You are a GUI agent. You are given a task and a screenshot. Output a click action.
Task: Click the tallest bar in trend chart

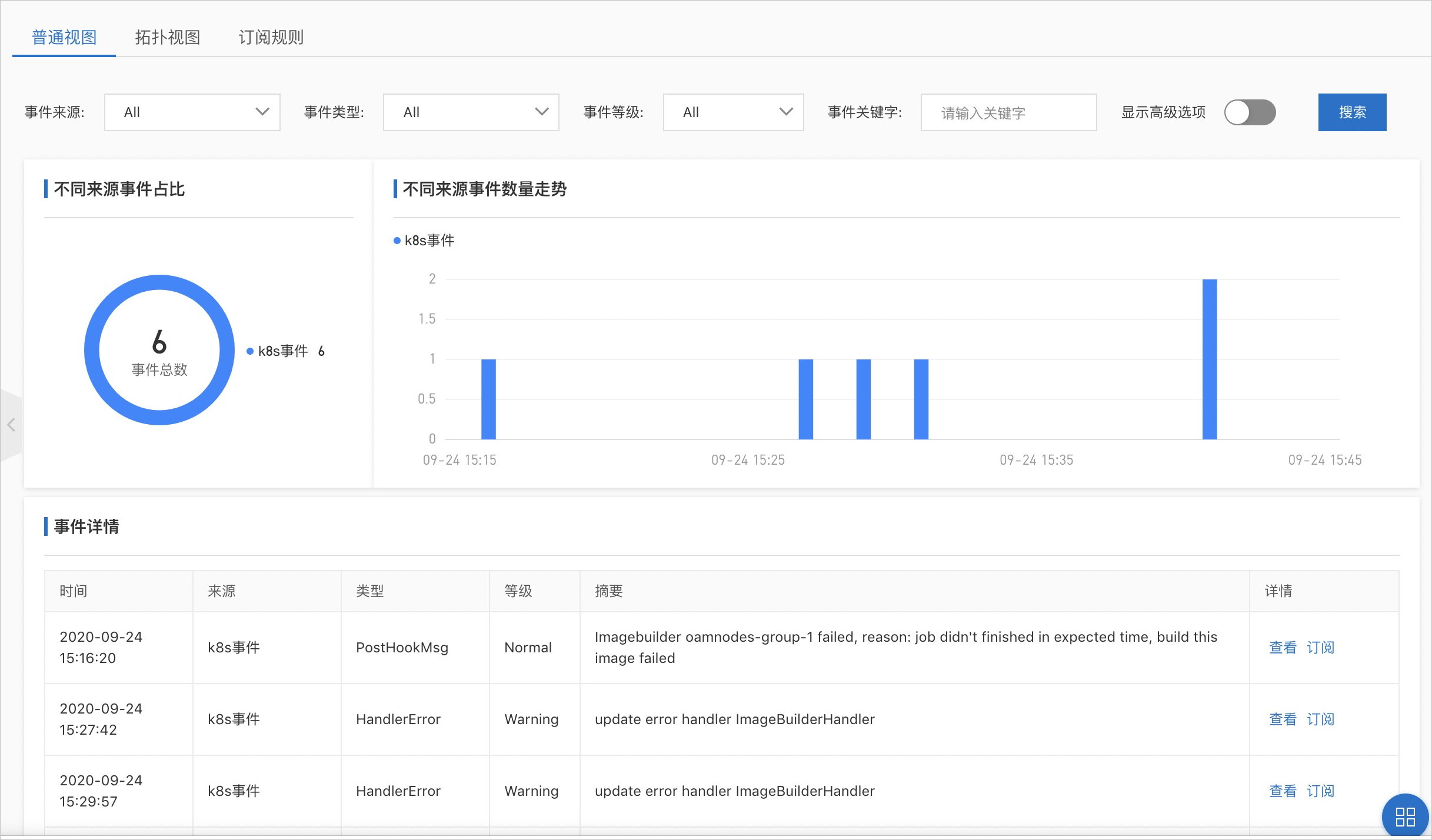click(1210, 359)
